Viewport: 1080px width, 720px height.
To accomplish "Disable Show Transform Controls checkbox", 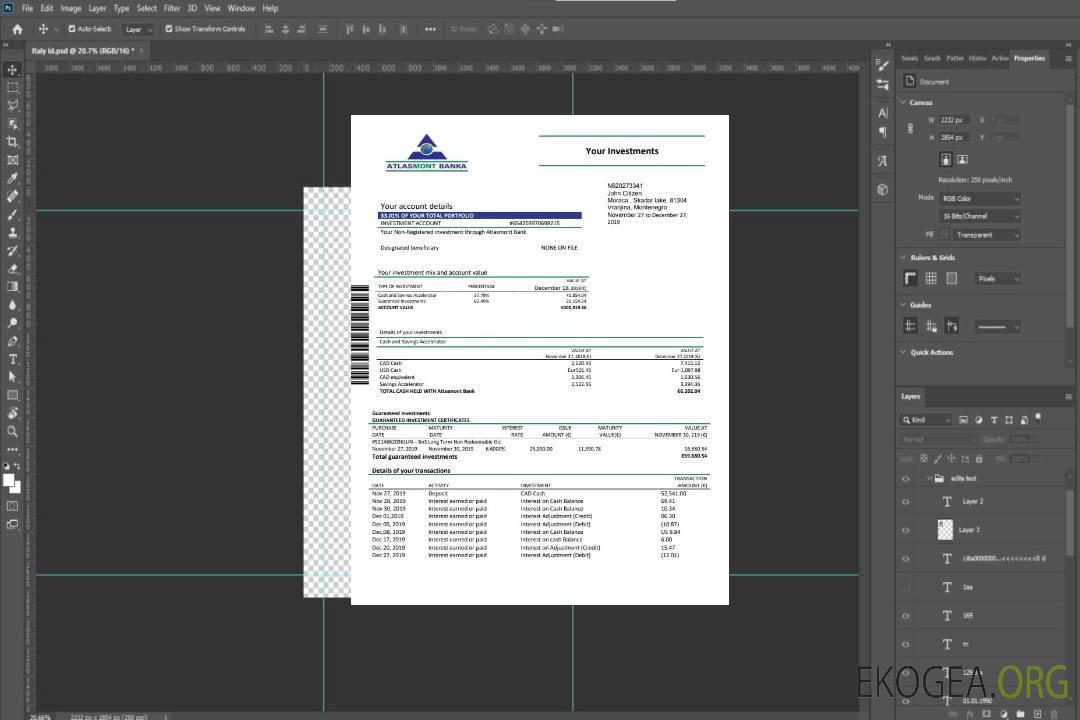I will click(x=169, y=29).
